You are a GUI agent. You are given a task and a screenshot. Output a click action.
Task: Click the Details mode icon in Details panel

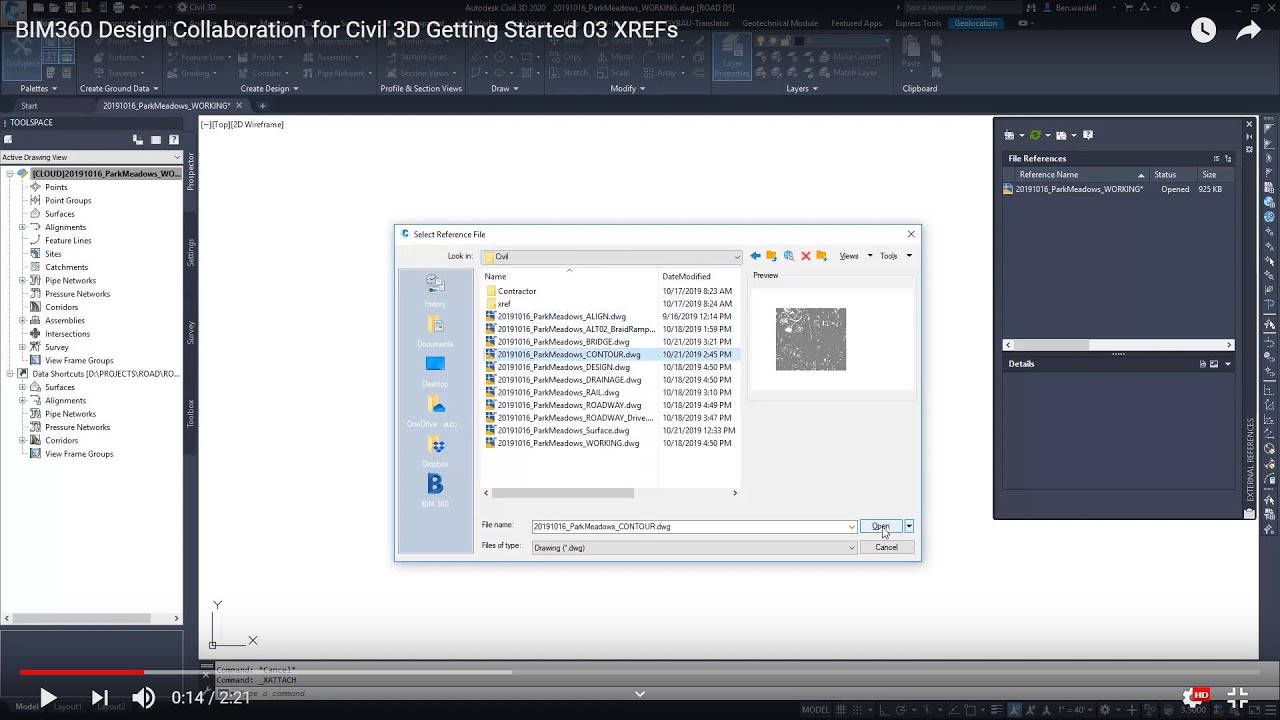[1203, 364]
